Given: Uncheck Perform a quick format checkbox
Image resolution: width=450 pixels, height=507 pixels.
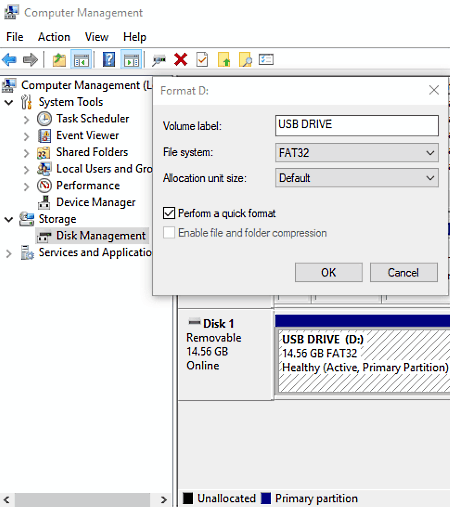Looking at the screenshot, I should (x=169, y=213).
